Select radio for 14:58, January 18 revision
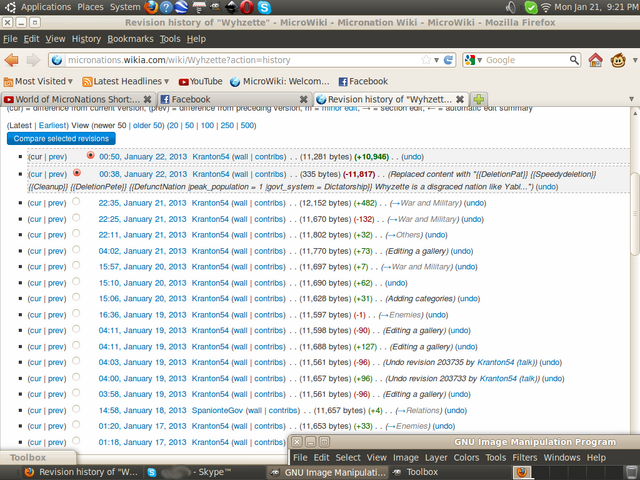Image resolution: width=640 pixels, height=480 pixels. [x=76, y=409]
